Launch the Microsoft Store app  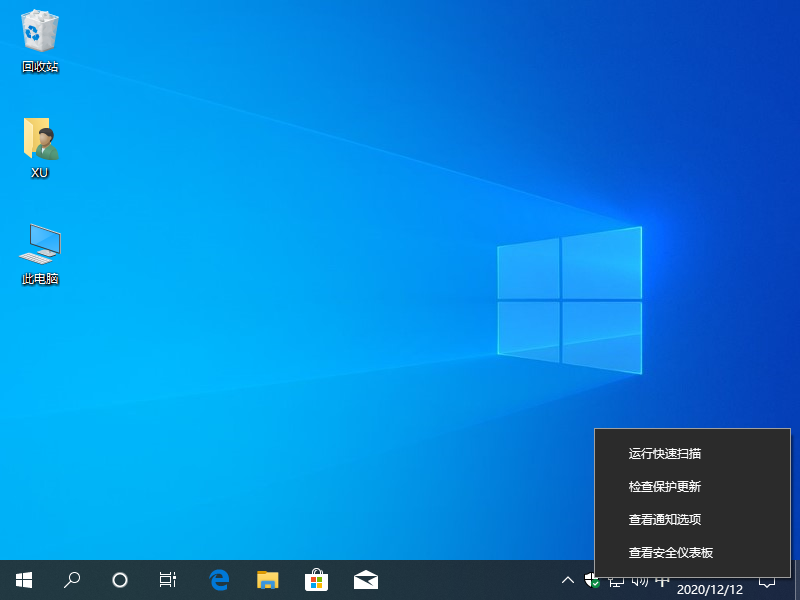[x=317, y=580]
